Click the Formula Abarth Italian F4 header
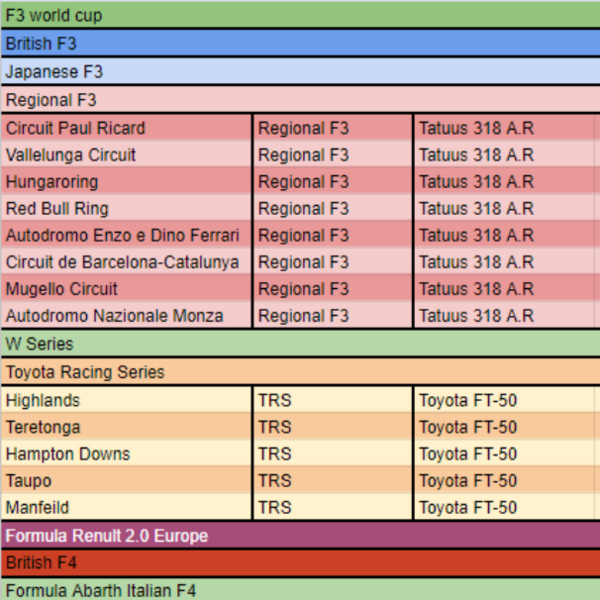Viewport: 600px width, 600px height. (300, 589)
